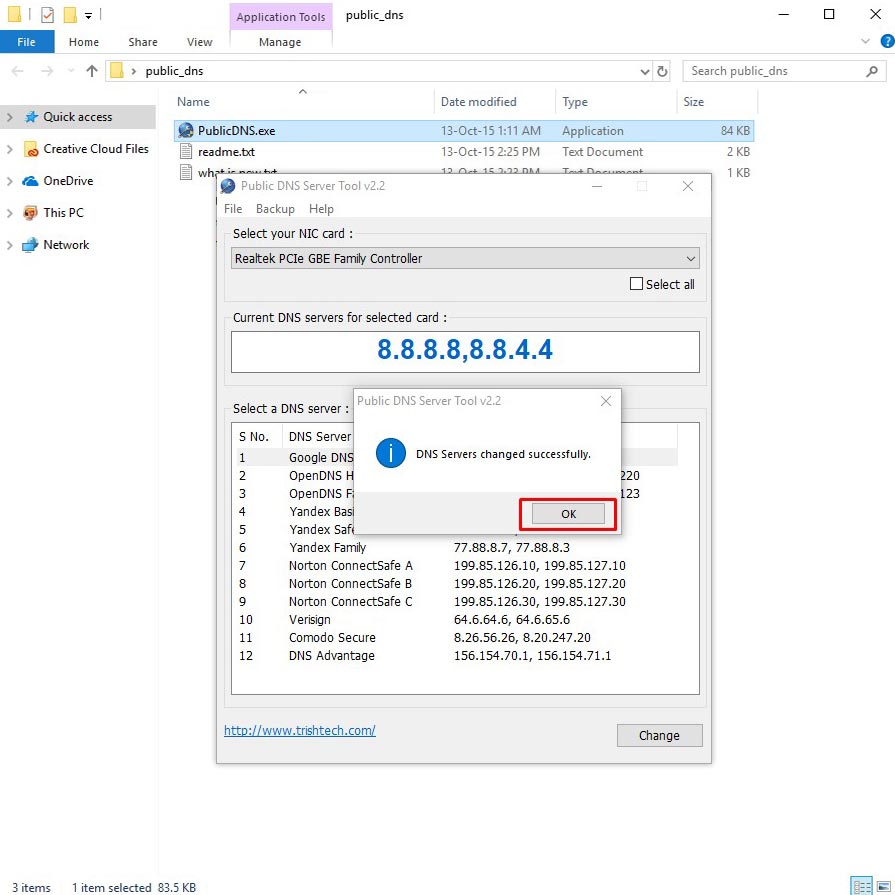
Task: Refresh the public_dns folder view
Action: click(662, 71)
